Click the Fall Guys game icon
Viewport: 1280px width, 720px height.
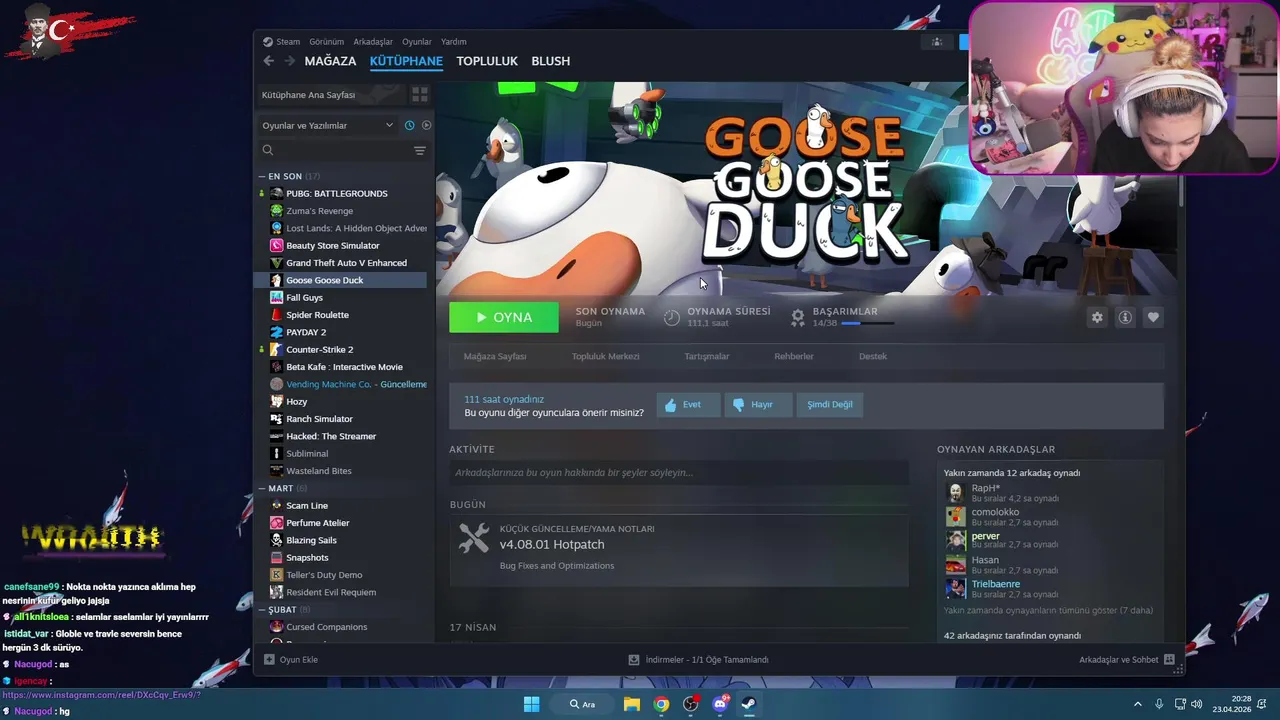pos(277,297)
